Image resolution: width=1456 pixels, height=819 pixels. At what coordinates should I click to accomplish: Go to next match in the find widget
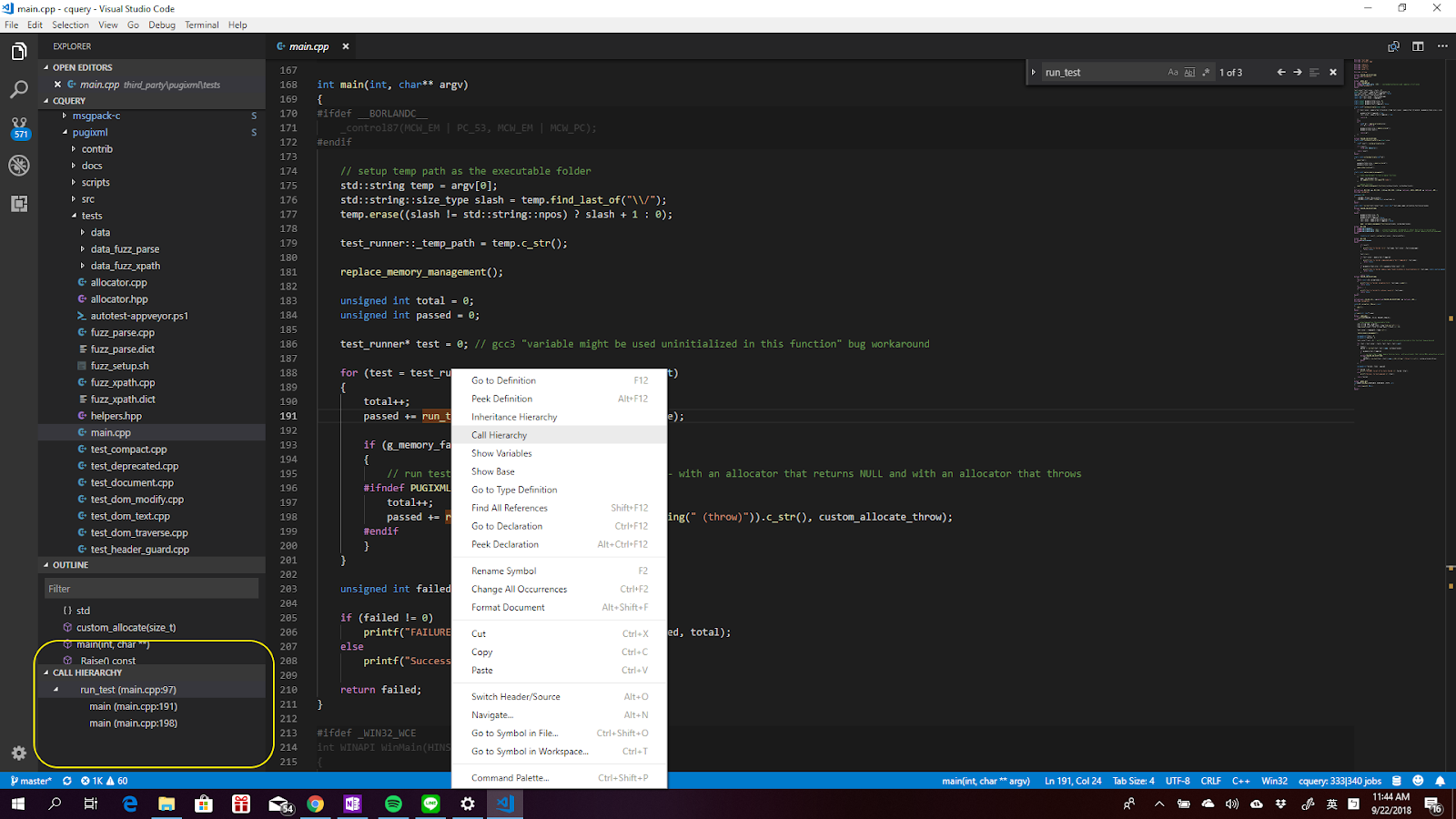1298,72
